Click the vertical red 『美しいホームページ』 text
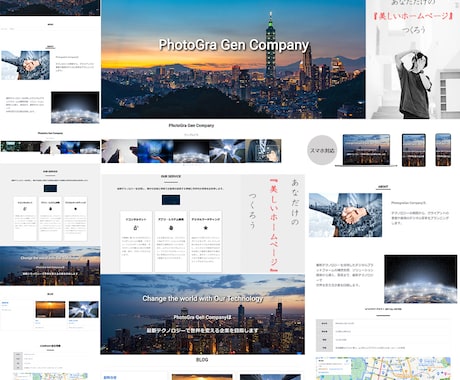This screenshot has width=460, height=380. tap(274, 226)
